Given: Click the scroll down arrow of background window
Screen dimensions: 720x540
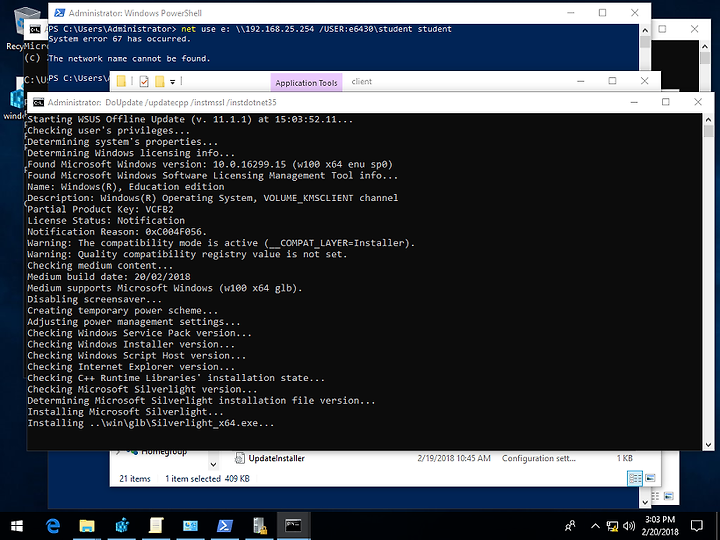Looking at the screenshot, I should tap(645, 502).
